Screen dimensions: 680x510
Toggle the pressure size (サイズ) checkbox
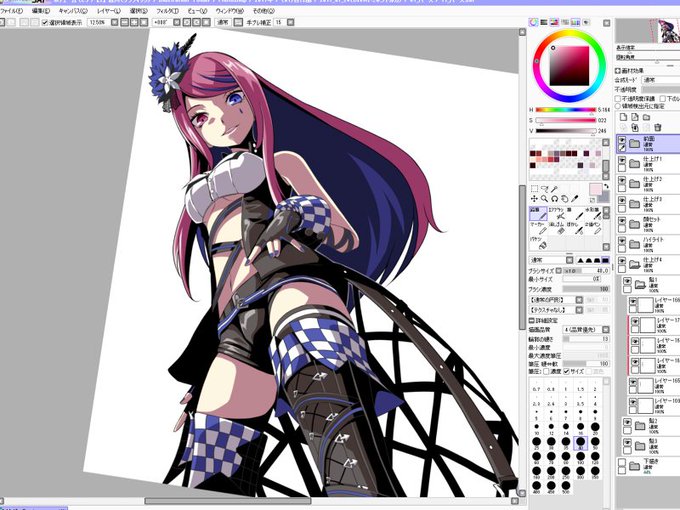click(566, 372)
